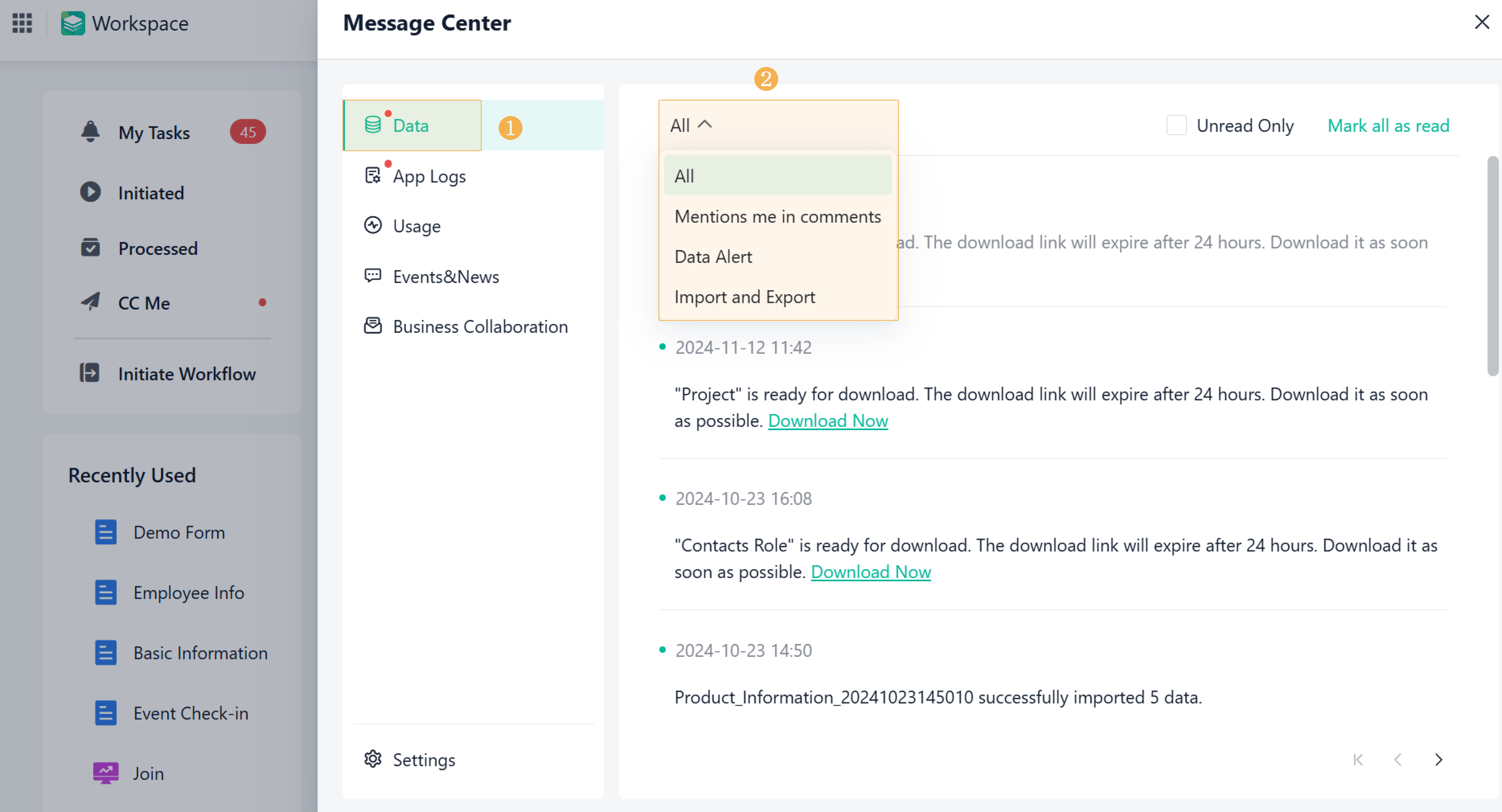1502x812 pixels.
Task: Select Mentions me in comments filter
Action: pyautogui.click(x=777, y=216)
